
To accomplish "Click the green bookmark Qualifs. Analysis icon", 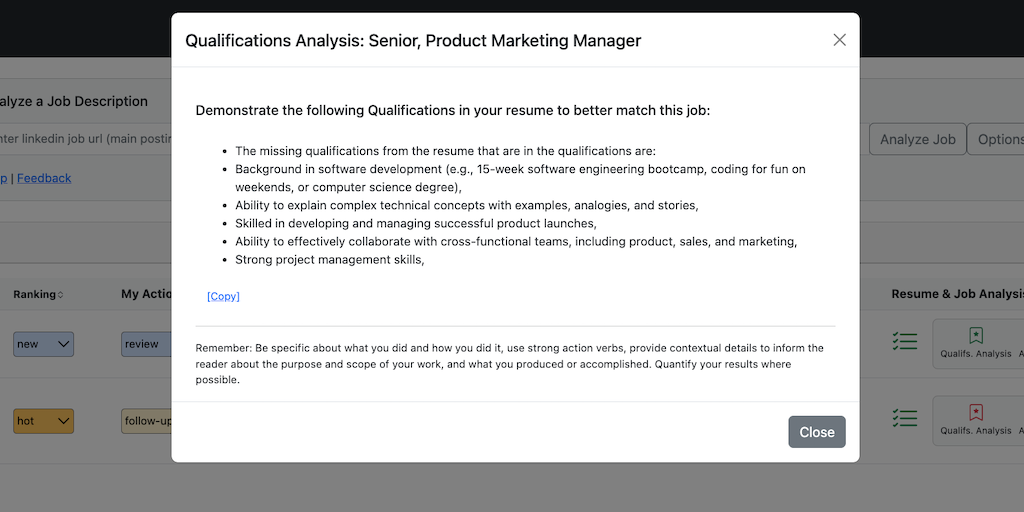I will 976,336.
